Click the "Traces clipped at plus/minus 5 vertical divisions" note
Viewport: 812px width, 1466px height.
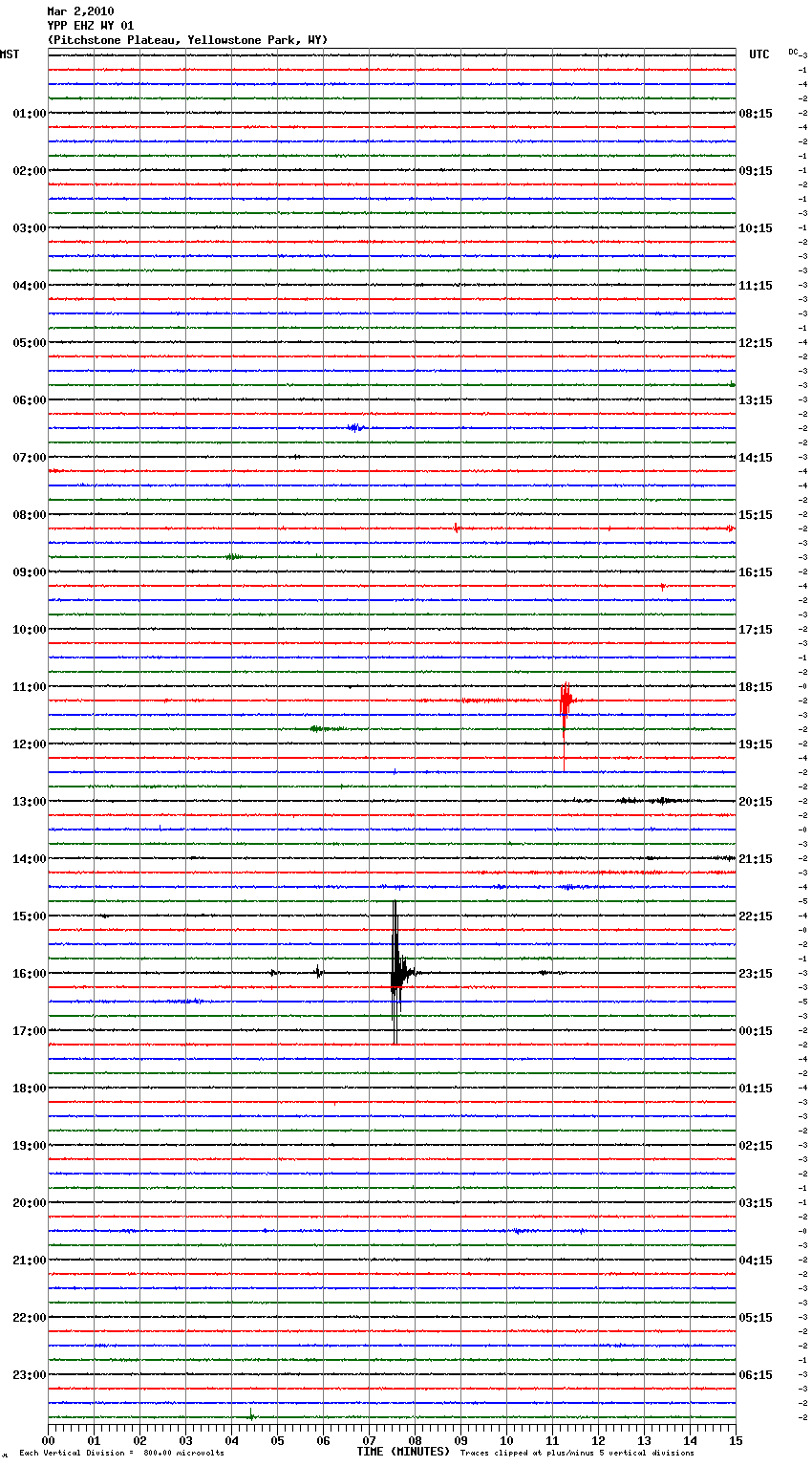coord(577,1454)
